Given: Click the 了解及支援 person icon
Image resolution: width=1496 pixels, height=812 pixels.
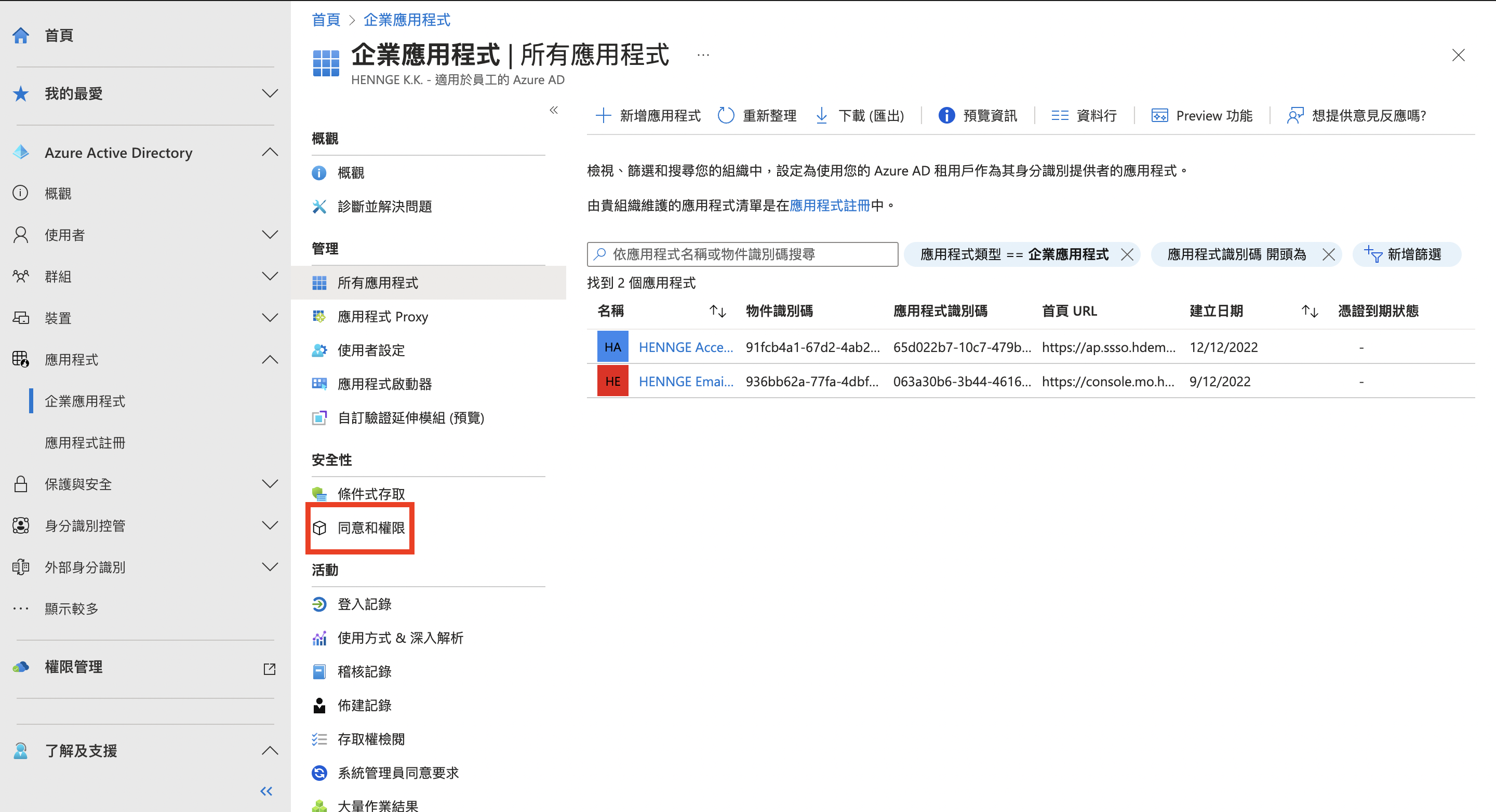Looking at the screenshot, I should point(21,750).
